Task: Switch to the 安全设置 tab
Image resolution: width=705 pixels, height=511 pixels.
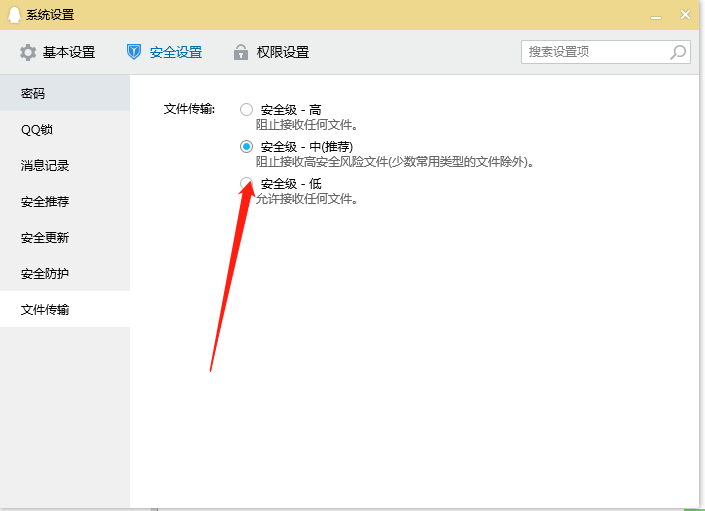Action: click(x=165, y=52)
